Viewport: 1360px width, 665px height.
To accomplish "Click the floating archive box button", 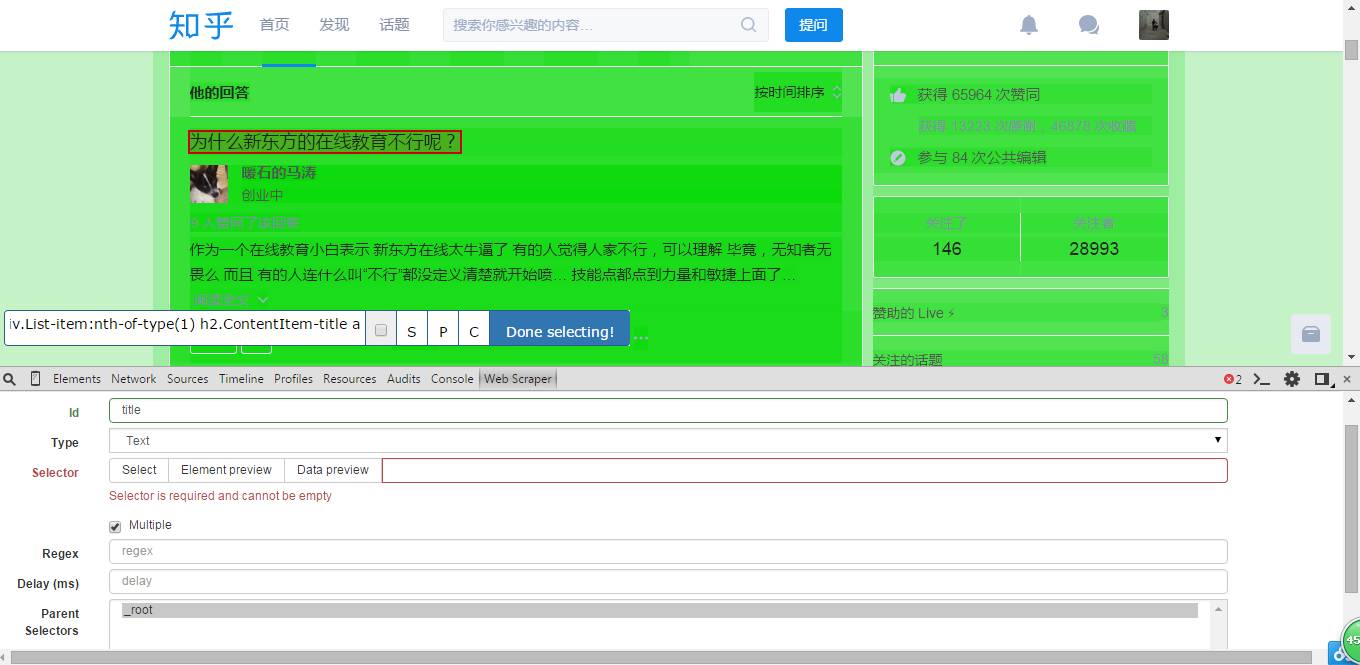I will click(x=1311, y=334).
